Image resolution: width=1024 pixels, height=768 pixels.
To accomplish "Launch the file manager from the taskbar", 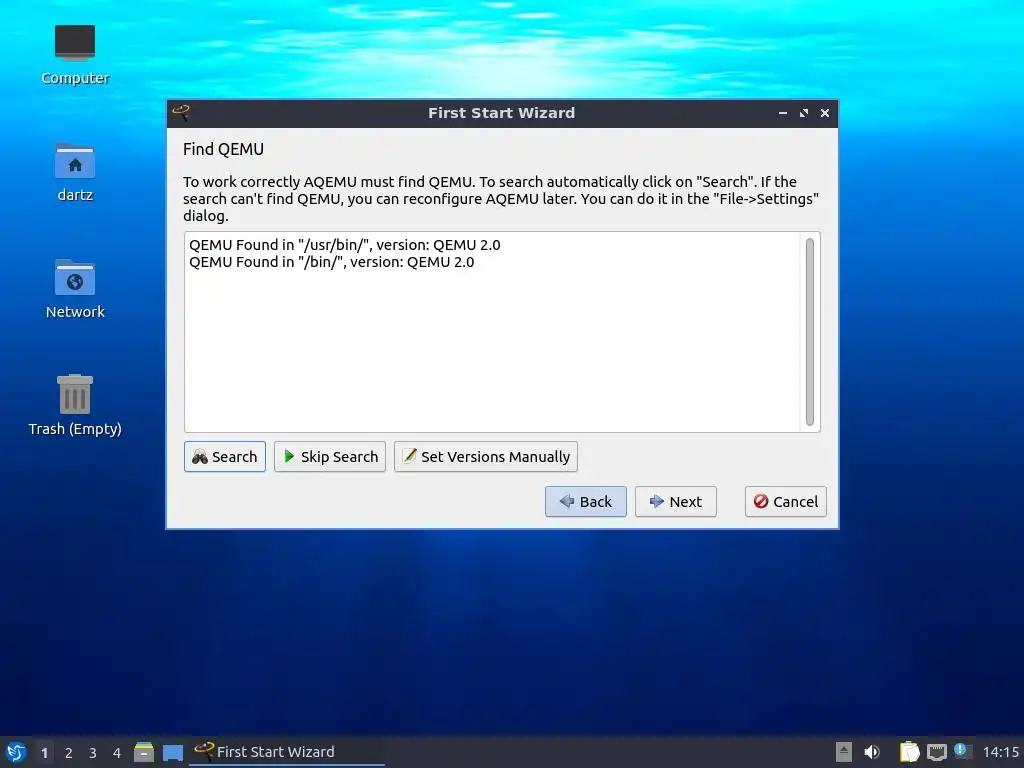I will point(144,752).
